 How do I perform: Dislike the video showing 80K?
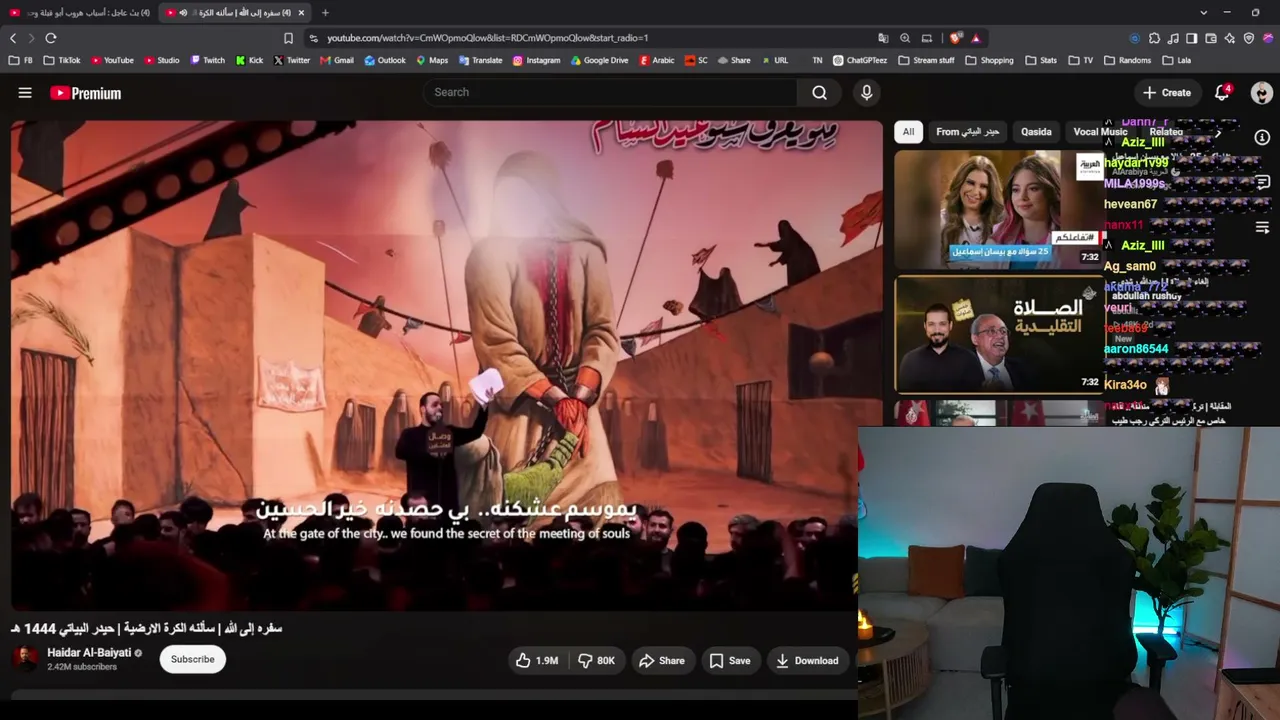[596, 660]
